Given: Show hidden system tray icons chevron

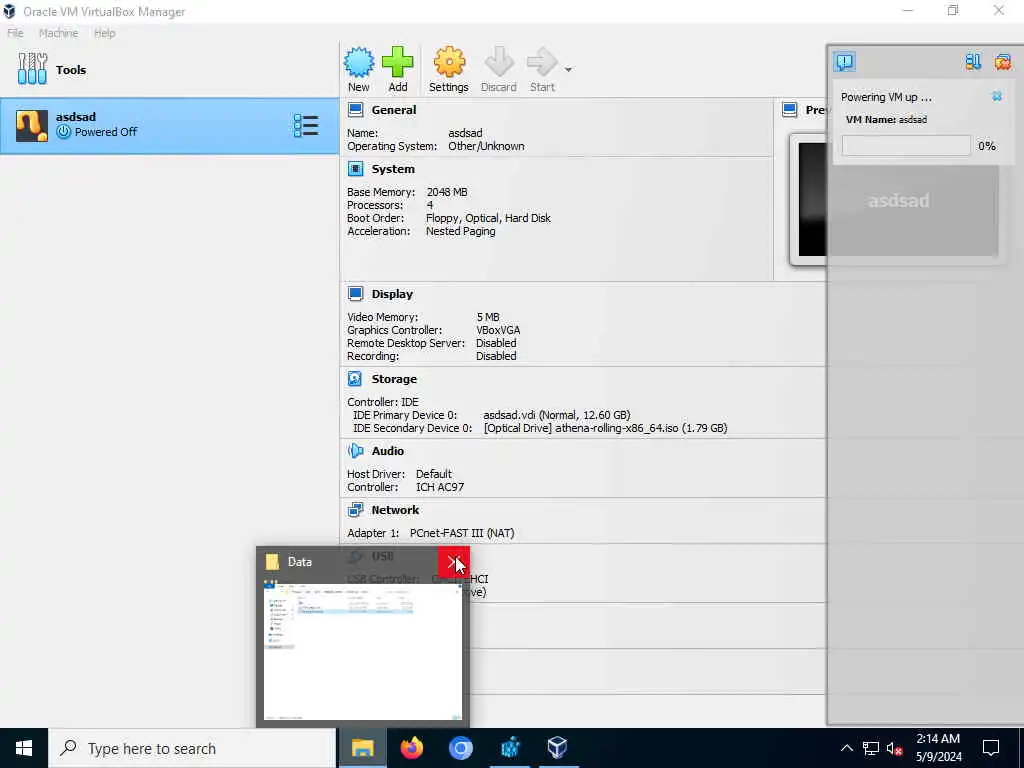Looking at the screenshot, I should tap(846, 748).
